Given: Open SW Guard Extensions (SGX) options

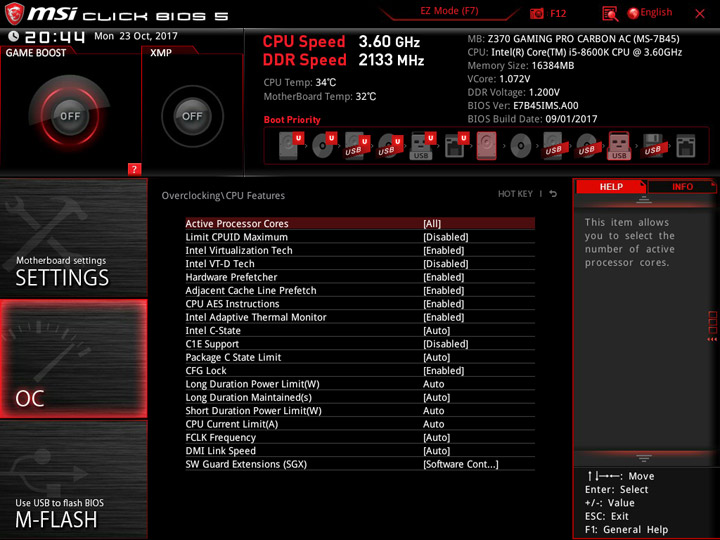Looking at the screenshot, I should click(360, 464).
